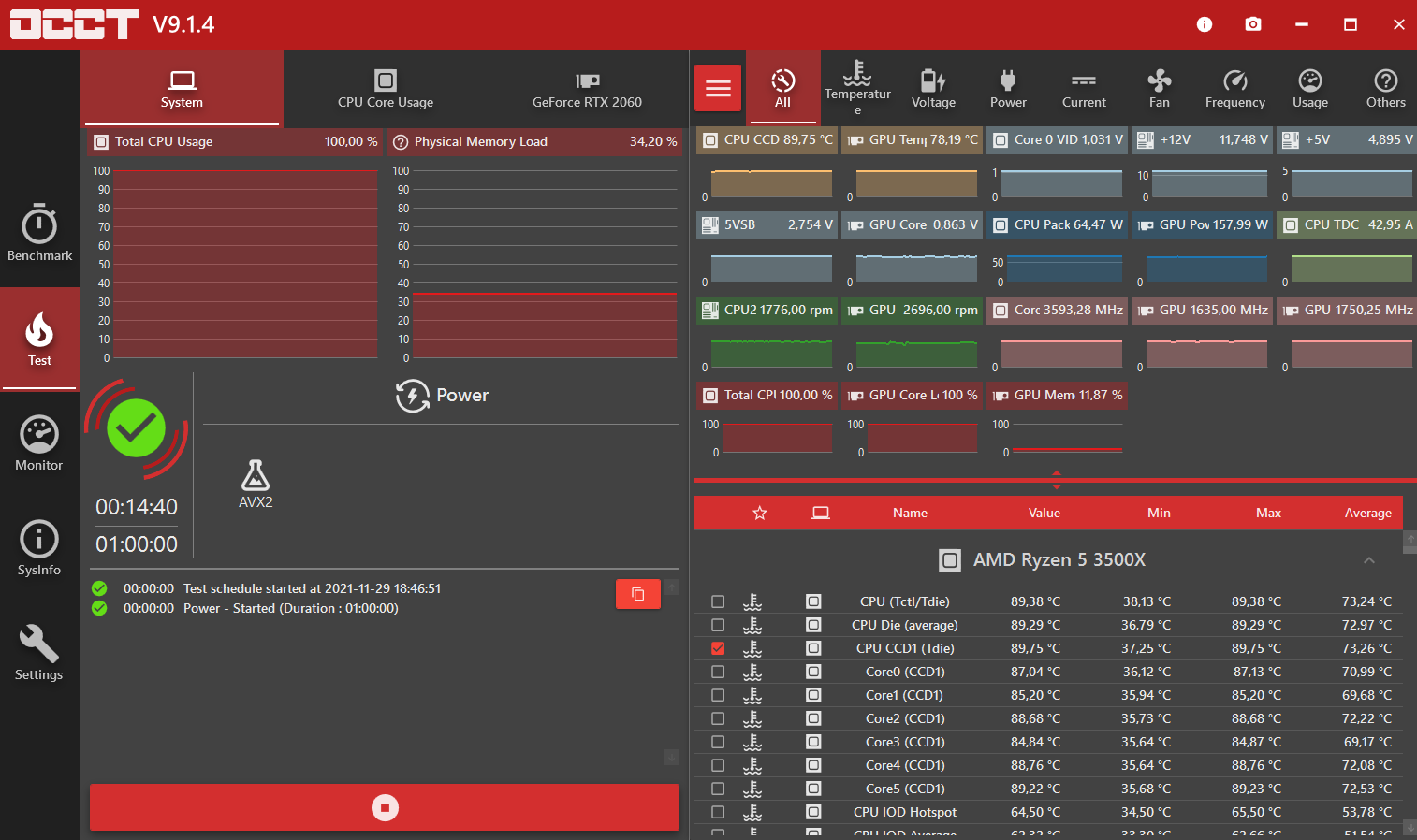Select the GPU Temp 78,19 °C graph tile
Image resolution: width=1417 pixels, height=840 pixels.
tap(912, 140)
